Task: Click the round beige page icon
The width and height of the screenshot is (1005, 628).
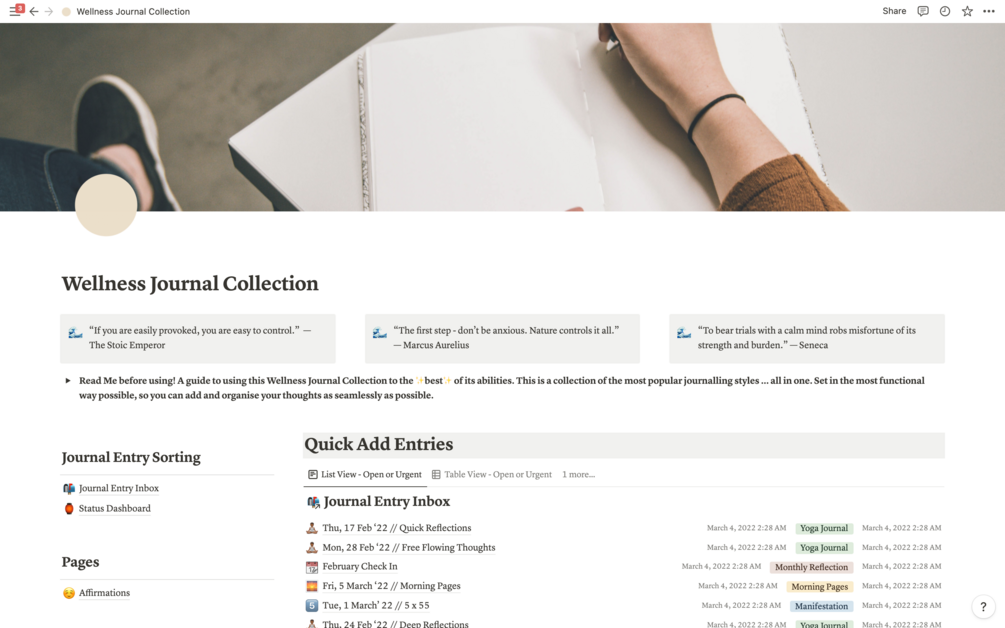Action: 106,205
